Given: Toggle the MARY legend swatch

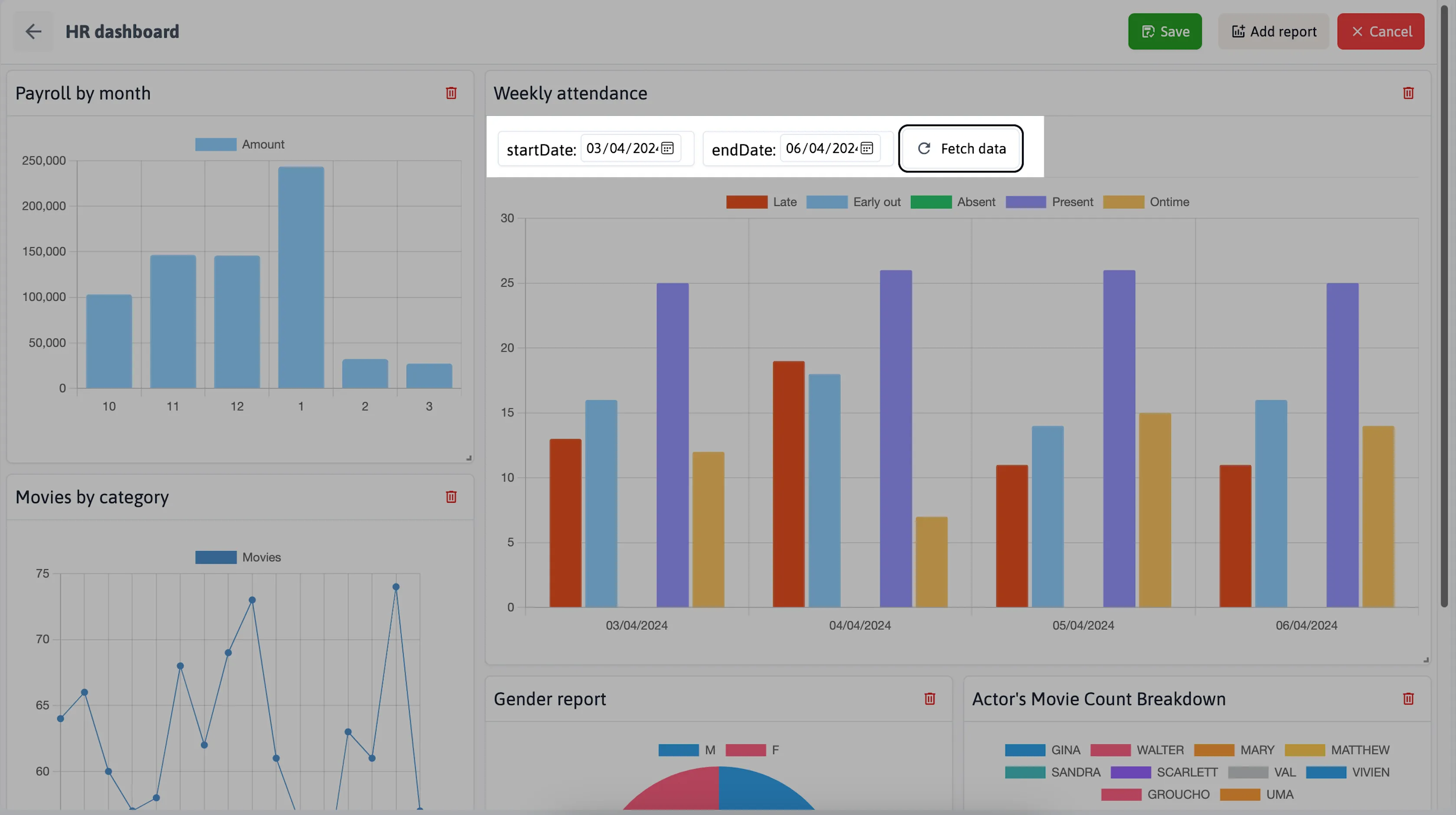Looking at the screenshot, I should [1214, 750].
